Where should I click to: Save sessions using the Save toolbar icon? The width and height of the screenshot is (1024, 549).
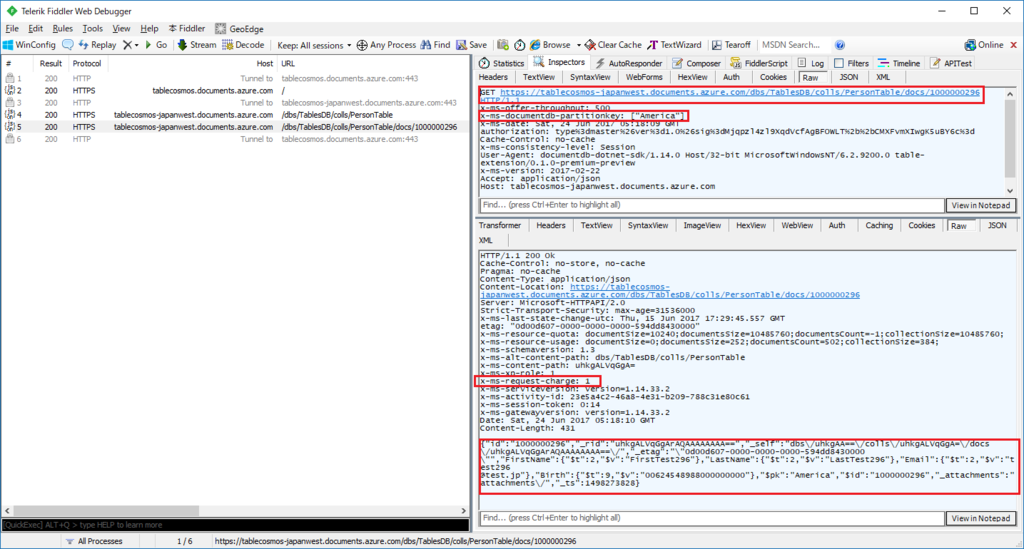pyautogui.click(x=472, y=45)
